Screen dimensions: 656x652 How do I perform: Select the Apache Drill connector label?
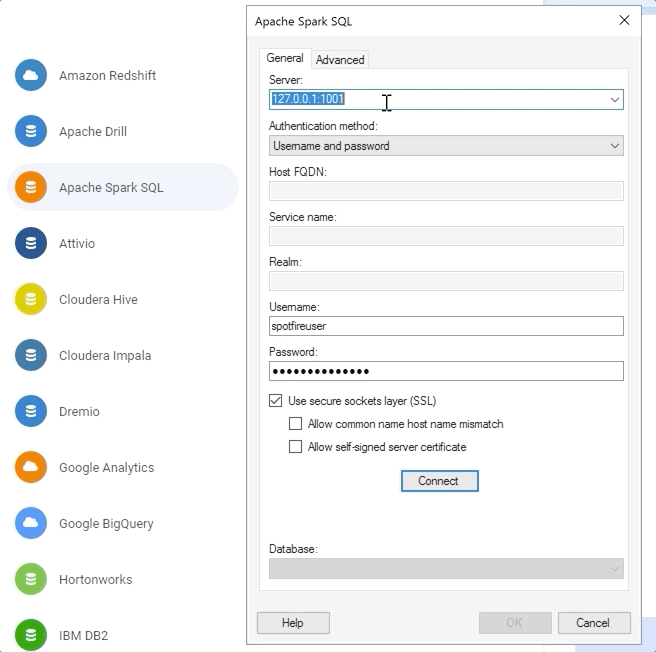click(93, 131)
